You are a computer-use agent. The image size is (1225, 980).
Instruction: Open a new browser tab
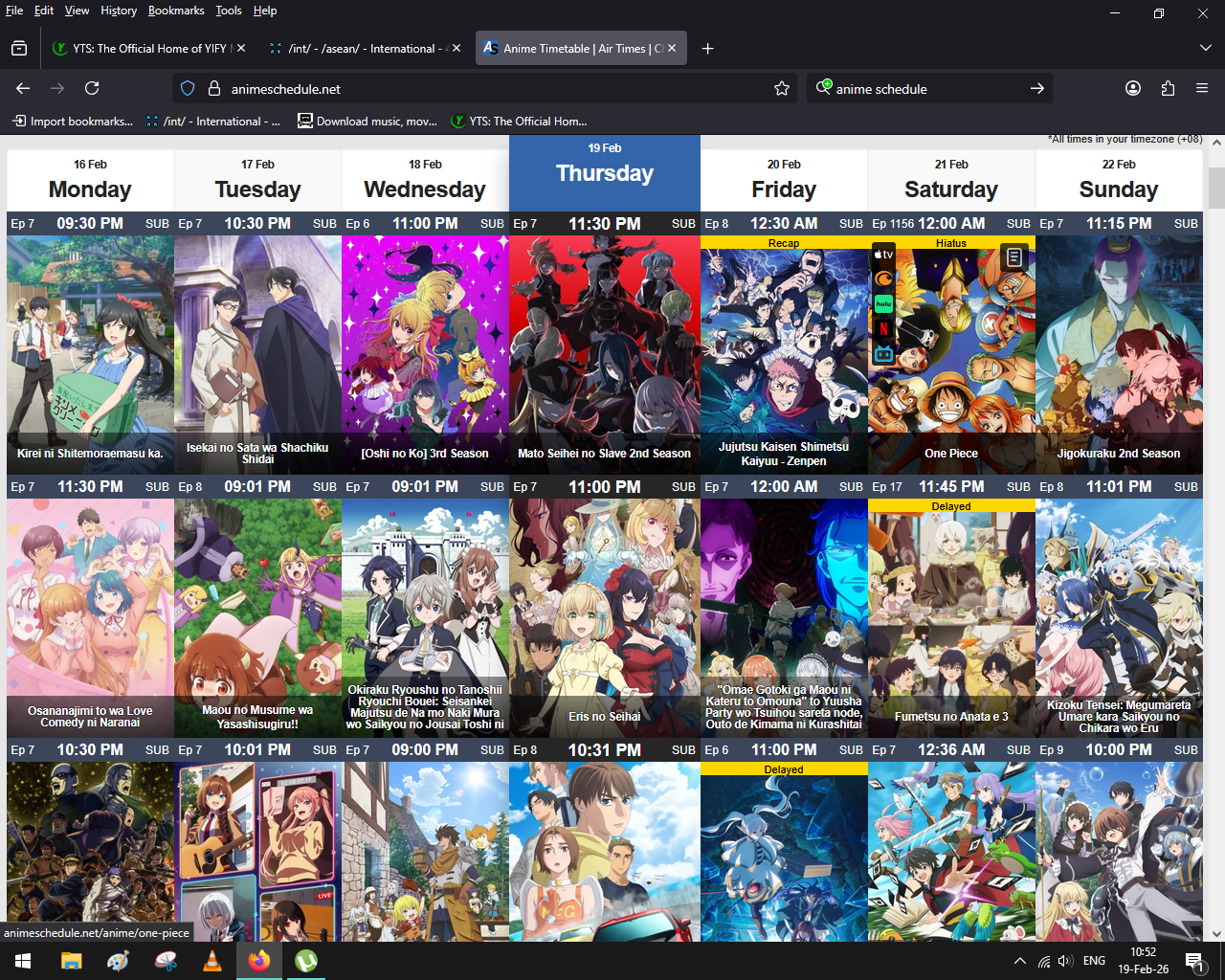click(707, 48)
